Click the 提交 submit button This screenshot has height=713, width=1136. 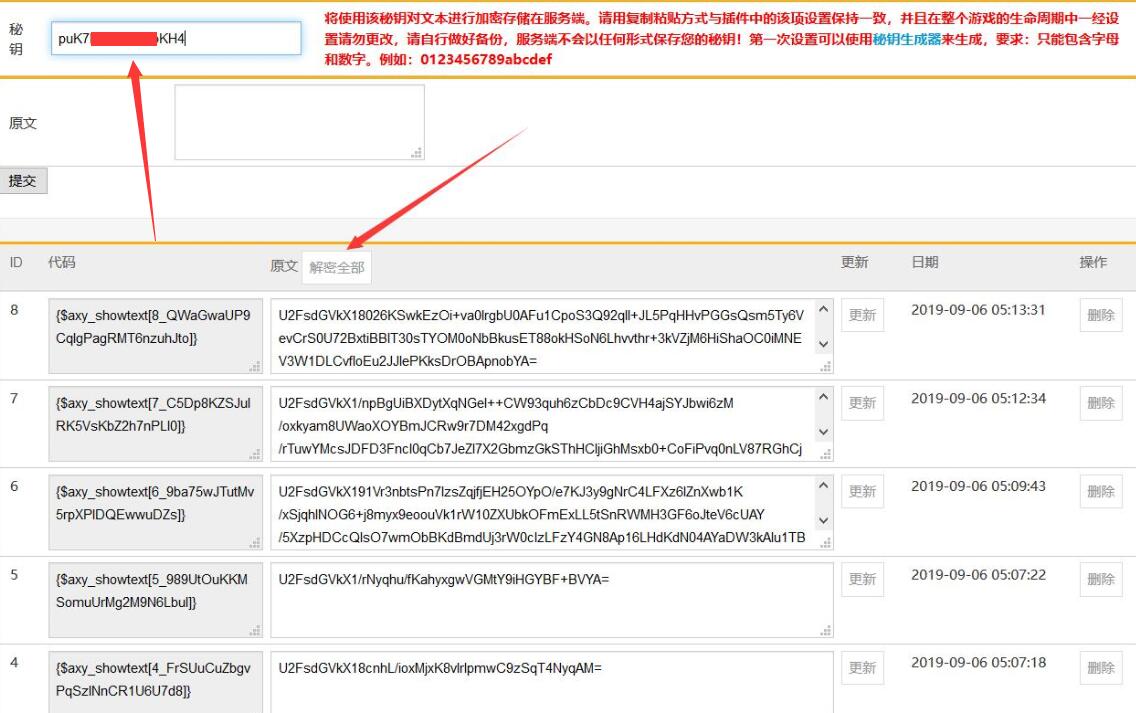(23, 181)
